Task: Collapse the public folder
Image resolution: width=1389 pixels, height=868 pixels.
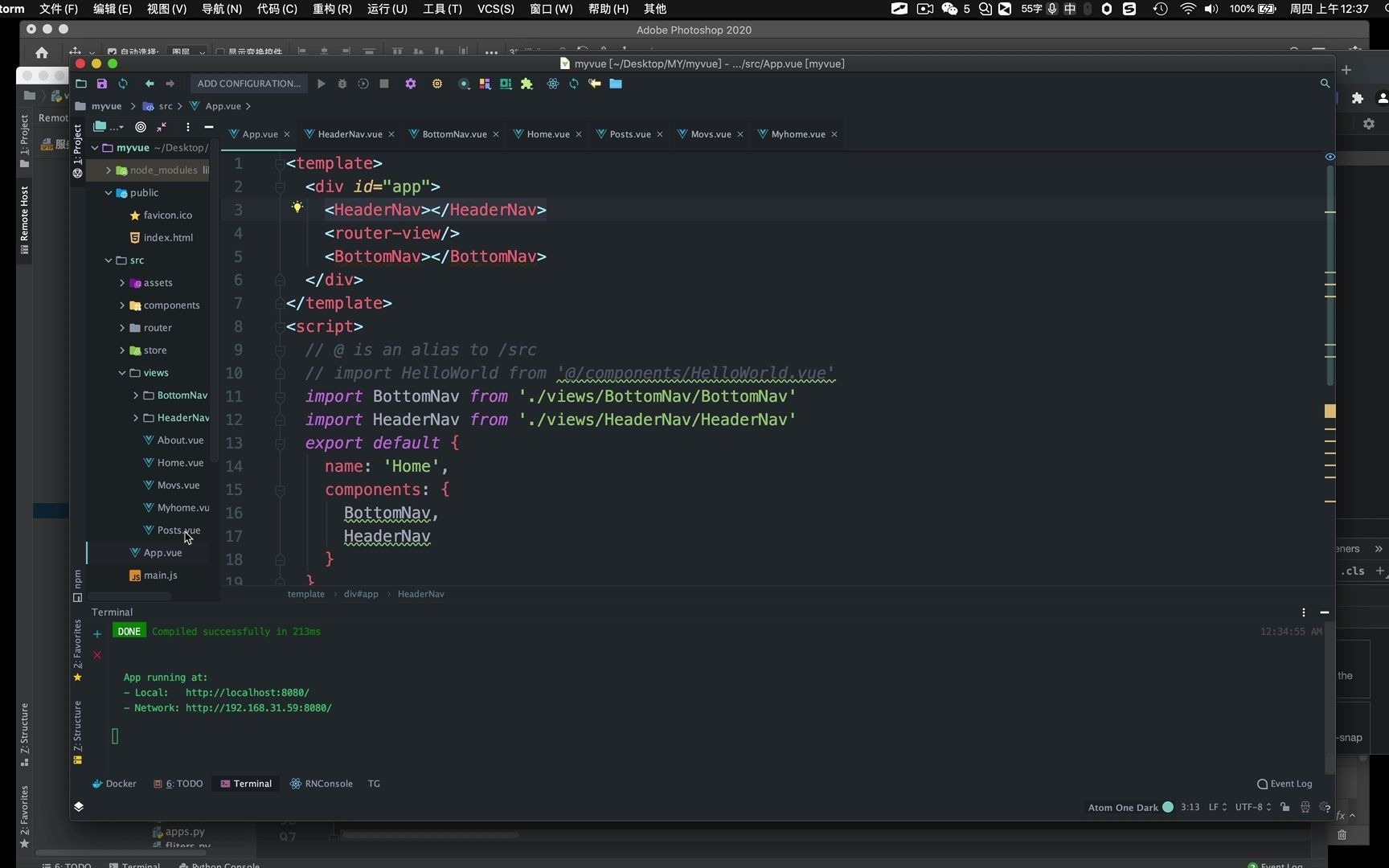Action: coord(109,193)
